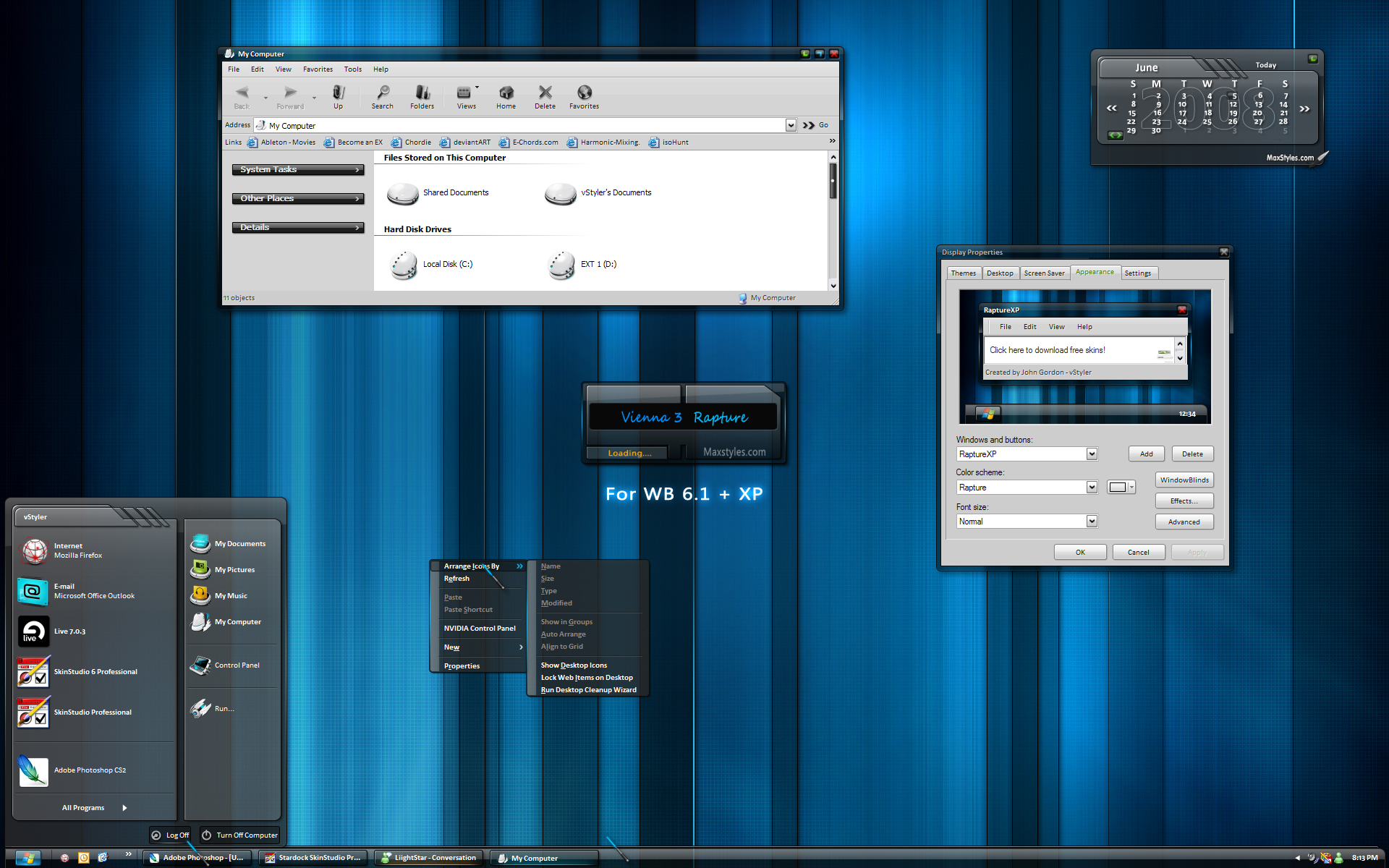Click the Add button in Display Properties
1389x868 pixels.
point(1147,454)
